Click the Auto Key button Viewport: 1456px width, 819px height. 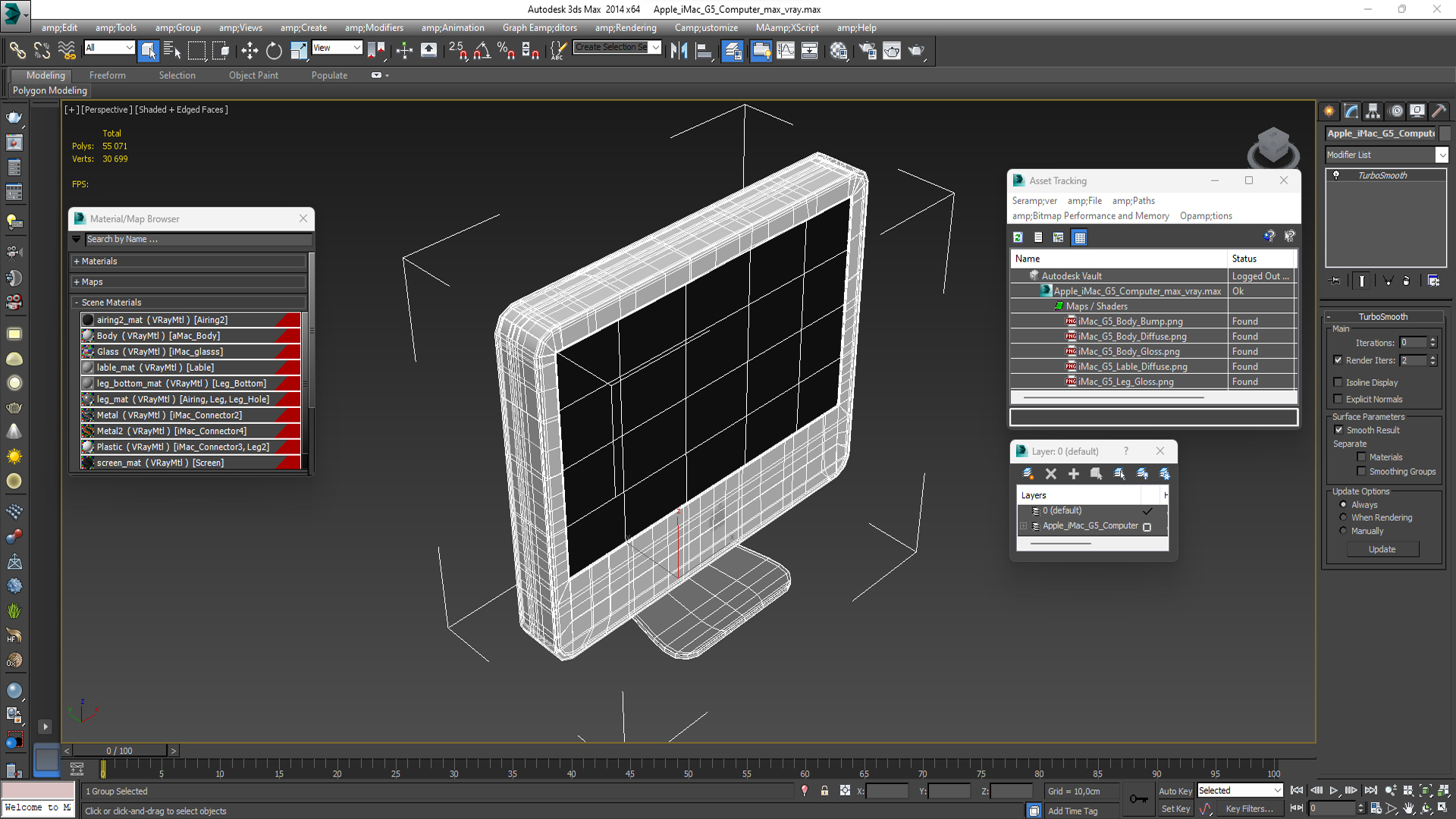coord(1175,791)
